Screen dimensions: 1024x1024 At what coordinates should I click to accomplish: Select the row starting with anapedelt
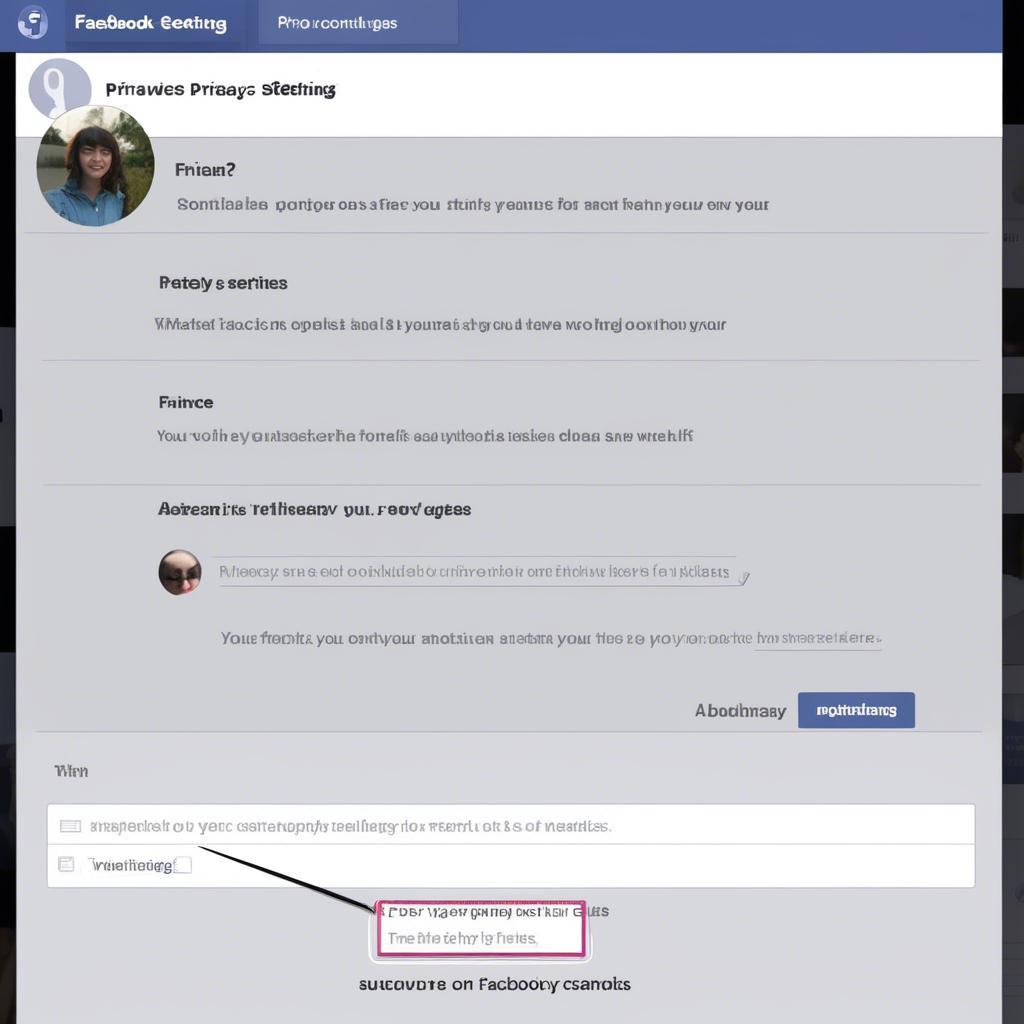point(511,825)
